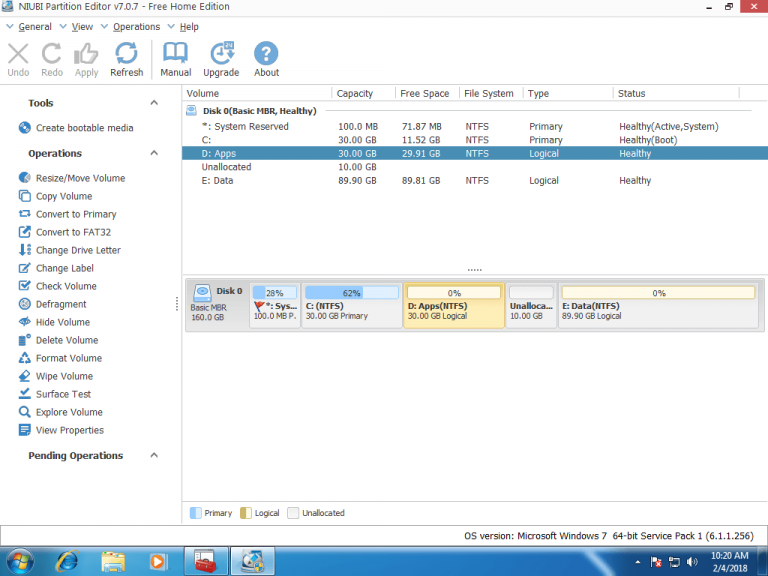Select E: Data(NTFS) partition block
768x576 pixels.
click(x=658, y=305)
